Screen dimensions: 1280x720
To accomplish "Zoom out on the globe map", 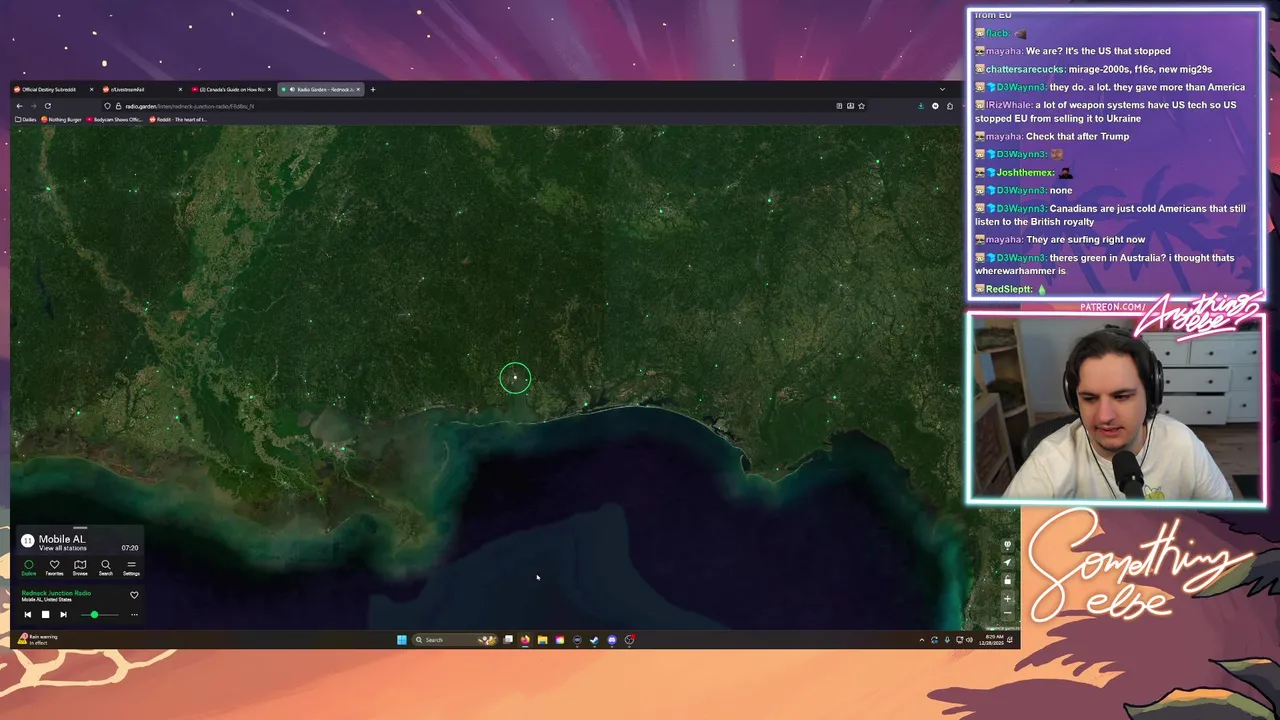I will 1007,613.
